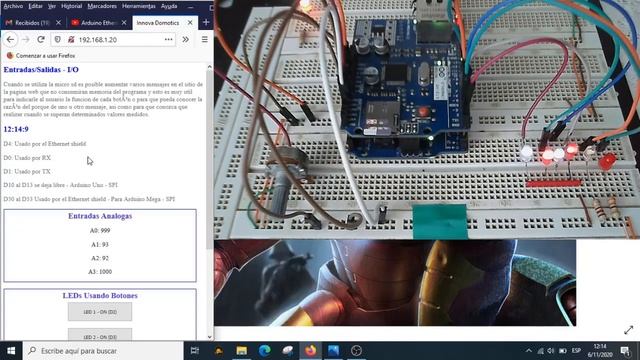The height and width of the screenshot is (360, 640).
Task: Show more toolbar tools via double chevron
Action: click(185, 40)
